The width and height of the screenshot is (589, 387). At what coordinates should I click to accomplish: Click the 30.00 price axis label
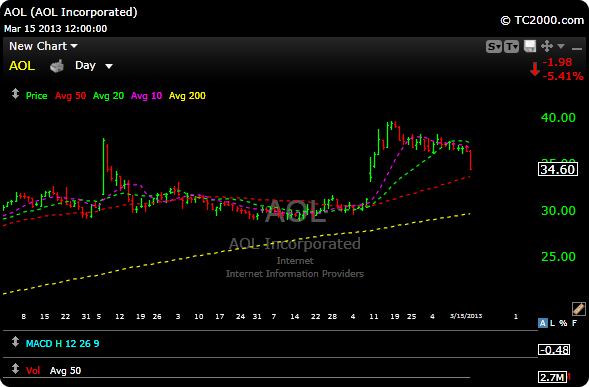pyautogui.click(x=558, y=210)
